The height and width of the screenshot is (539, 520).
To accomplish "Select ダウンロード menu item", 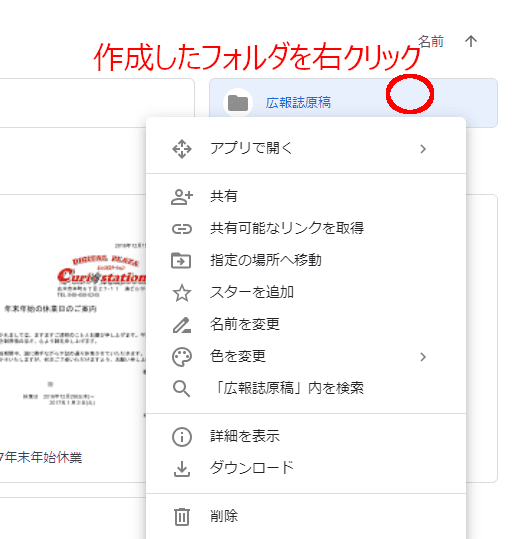I will click(x=306, y=468).
